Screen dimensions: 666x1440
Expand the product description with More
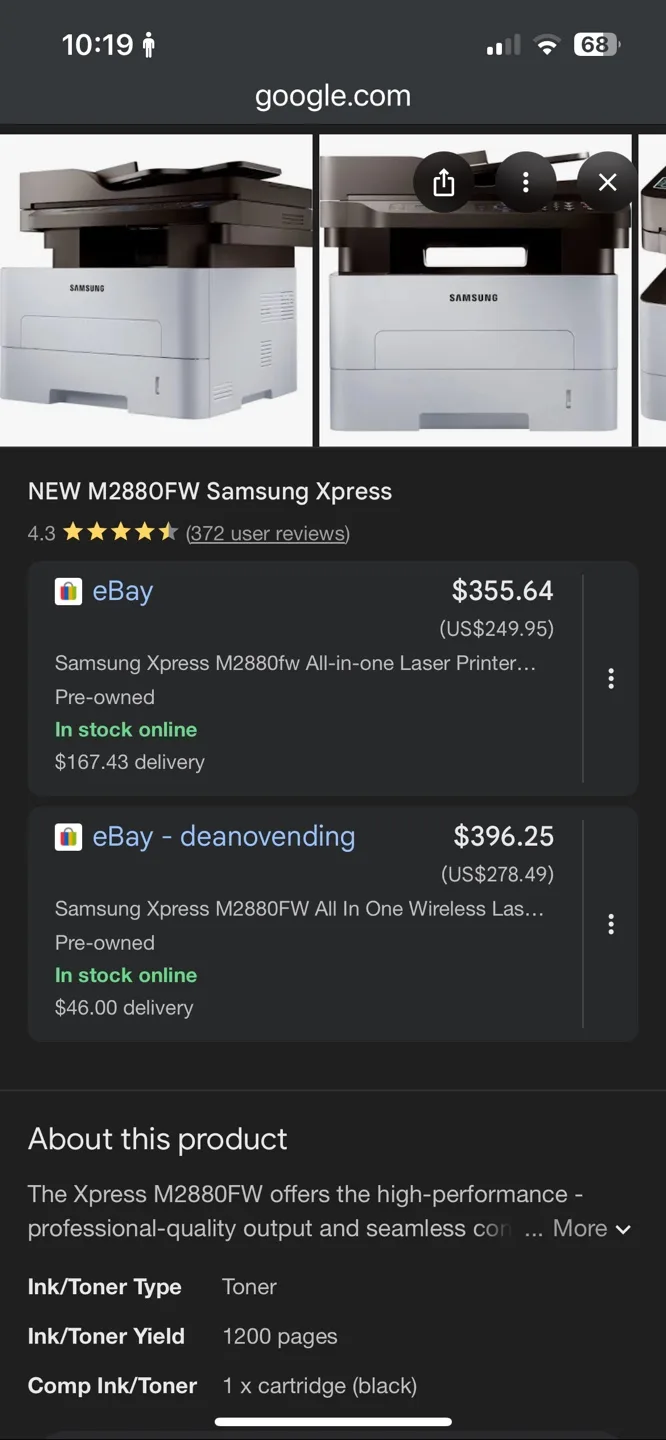coord(580,1228)
